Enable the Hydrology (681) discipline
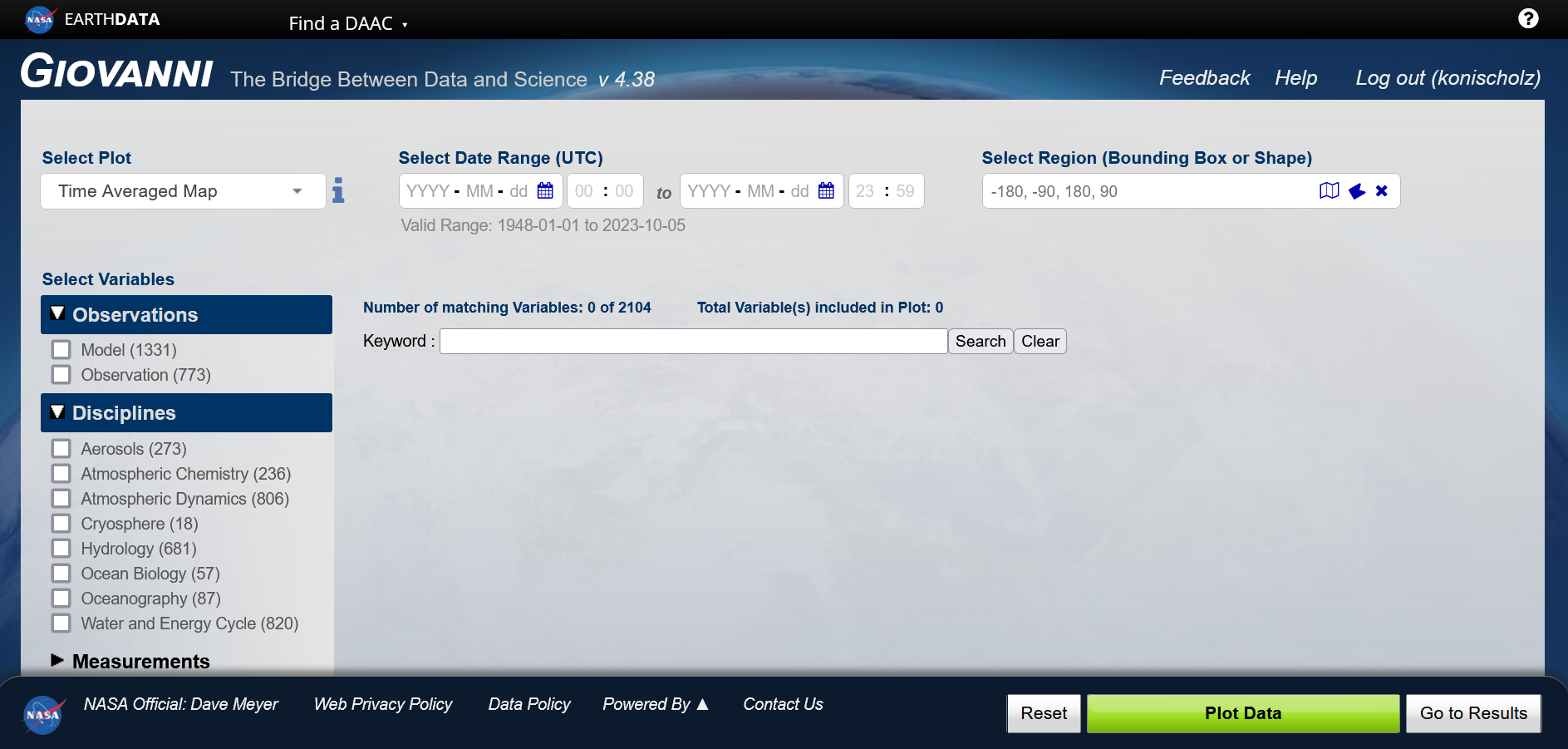This screenshot has width=1568, height=749. pos(61,548)
